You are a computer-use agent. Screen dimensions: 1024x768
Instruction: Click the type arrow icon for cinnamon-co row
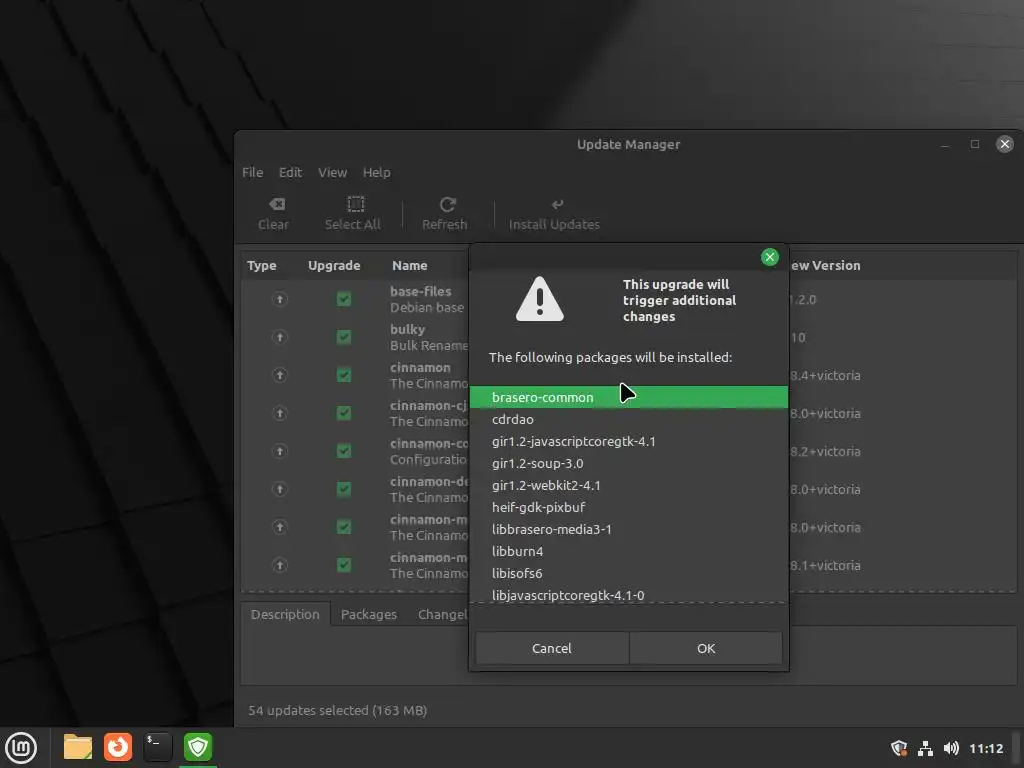point(280,451)
